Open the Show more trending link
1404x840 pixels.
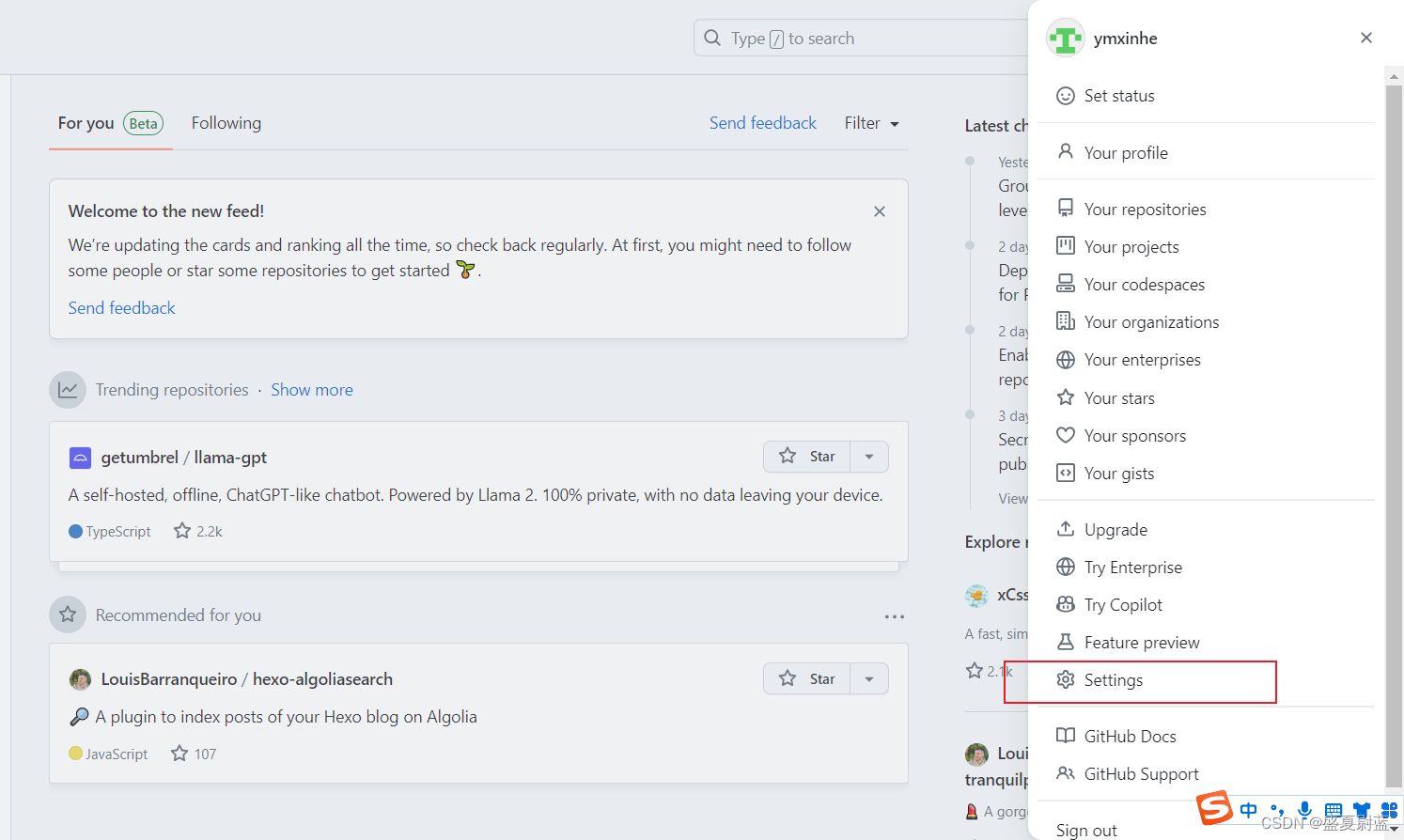click(x=311, y=389)
